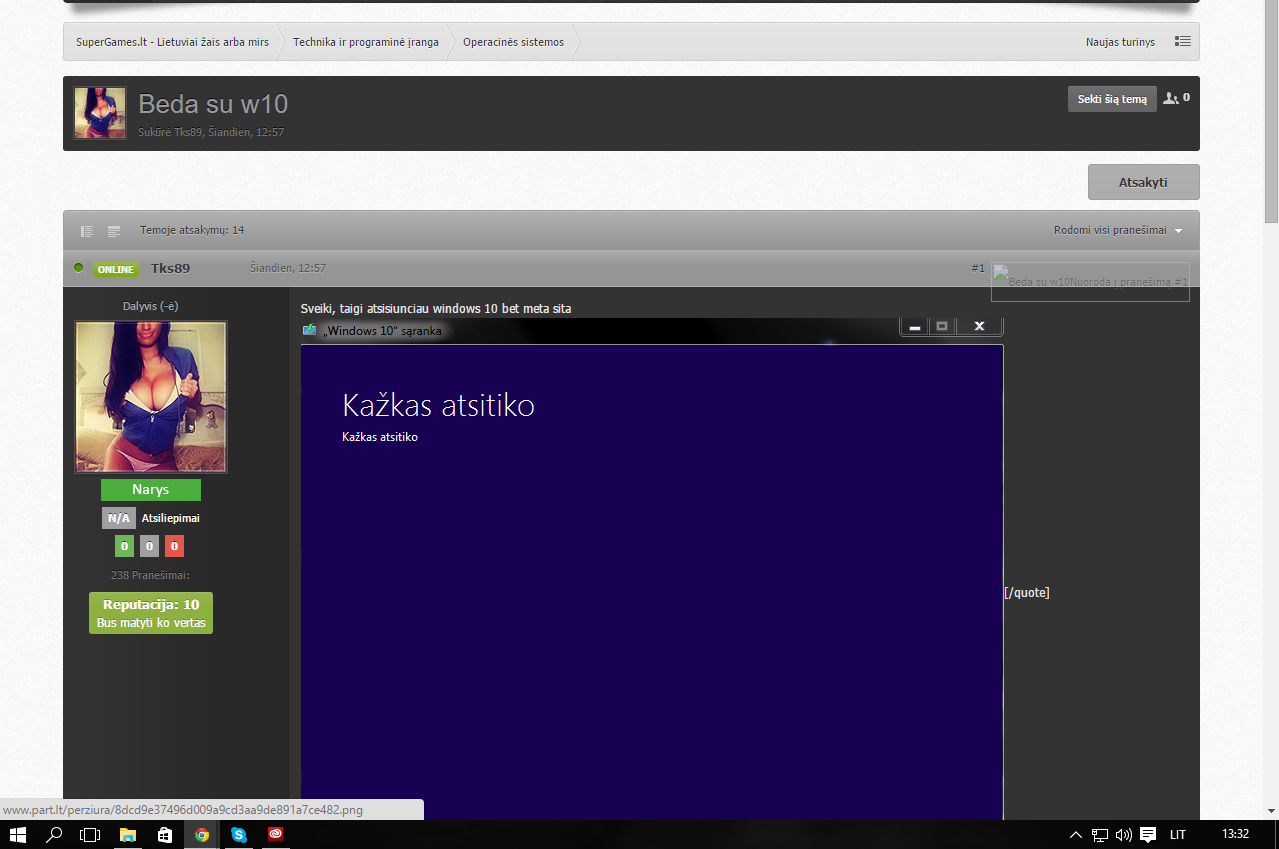Click the 'Narys' member group badge
This screenshot has width=1279, height=849.
click(151, 490)
